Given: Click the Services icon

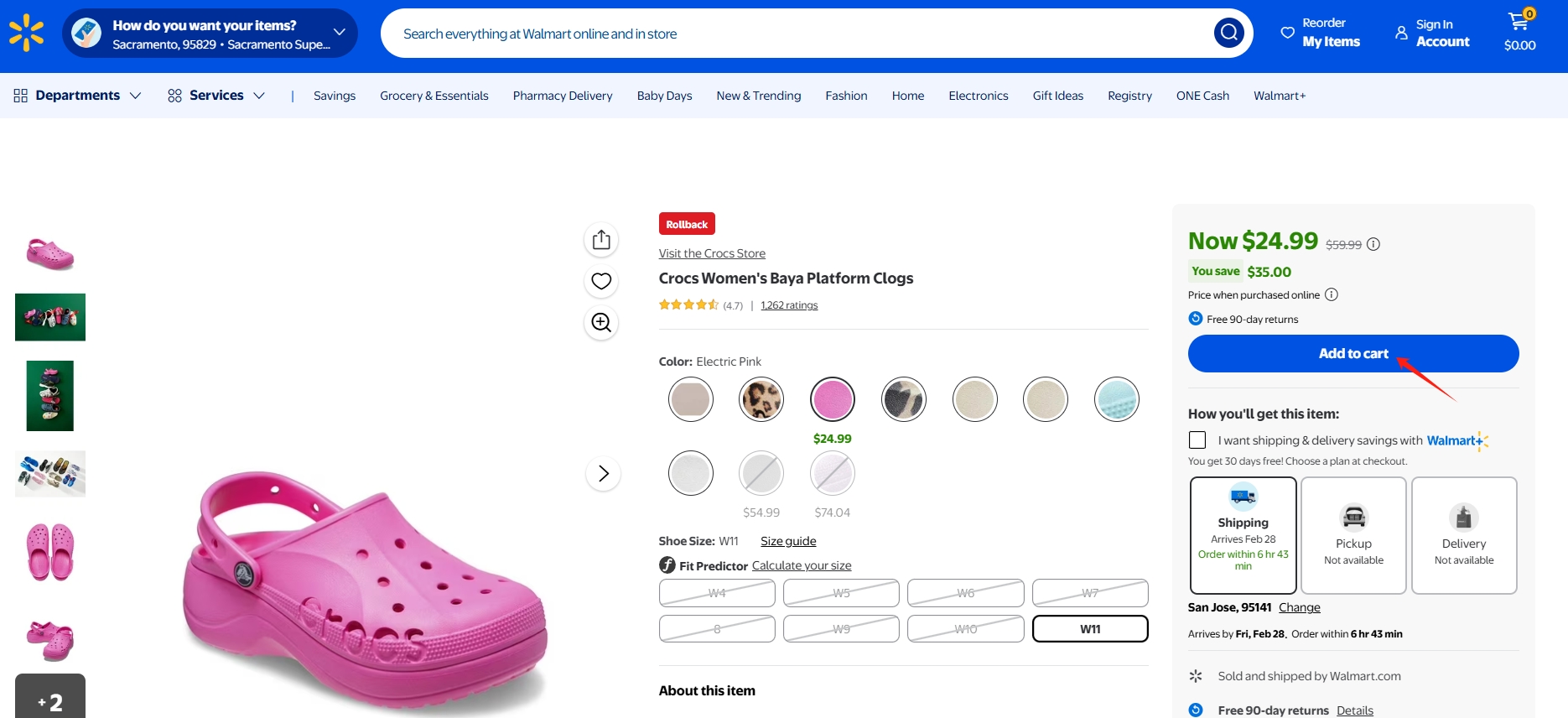Looking at the screenshot, I should tap(174, 96).
